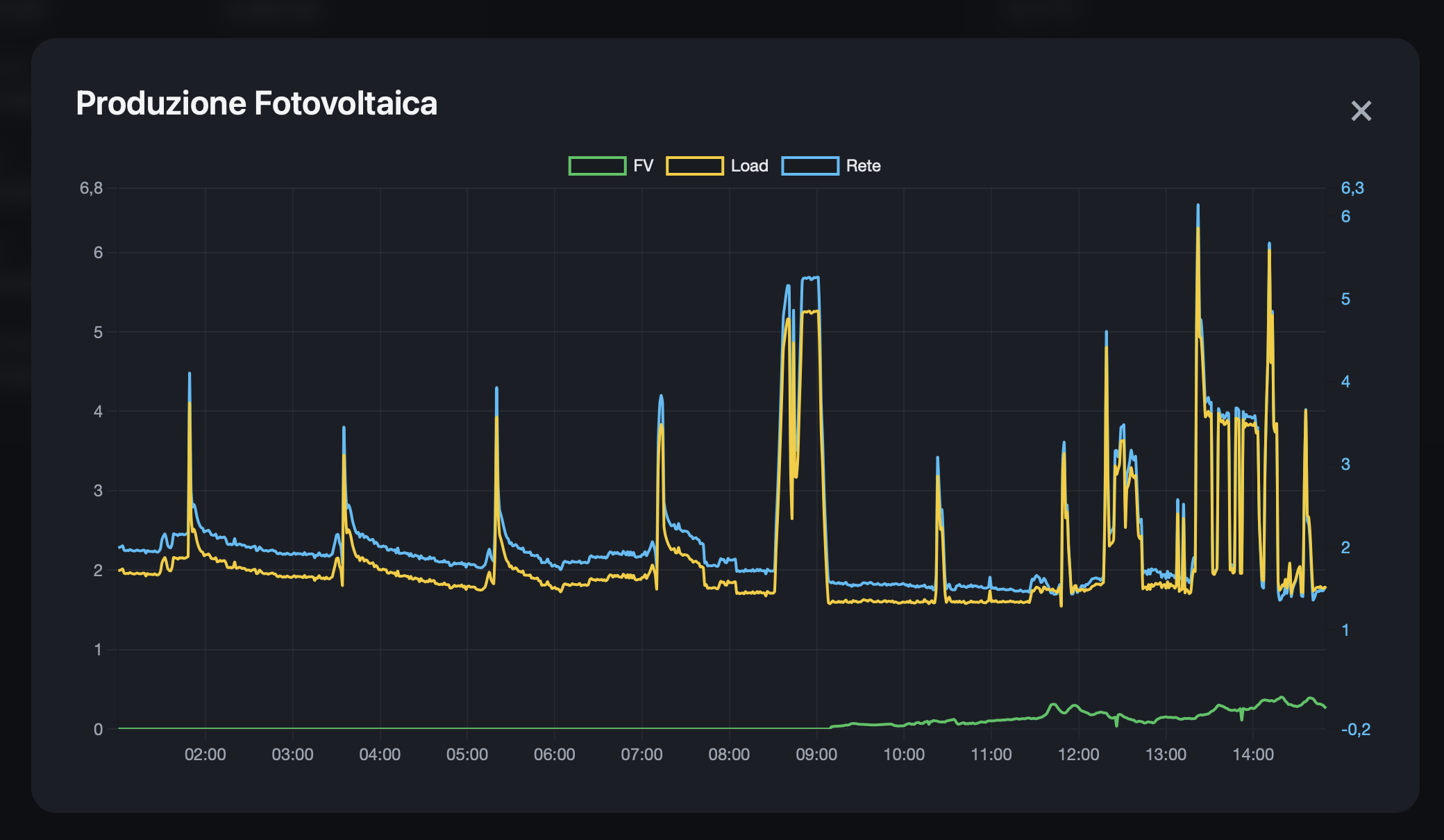Image resolution: width=1444 pixels, height=840 pixels.
Task: Click the -0,2 right axis minimum label
Action: coord(1355,730)
